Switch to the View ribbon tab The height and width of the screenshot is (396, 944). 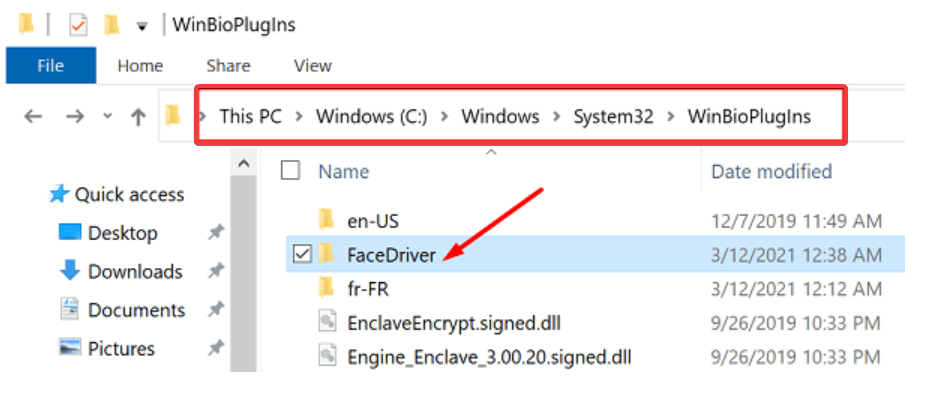coord(312,65)
